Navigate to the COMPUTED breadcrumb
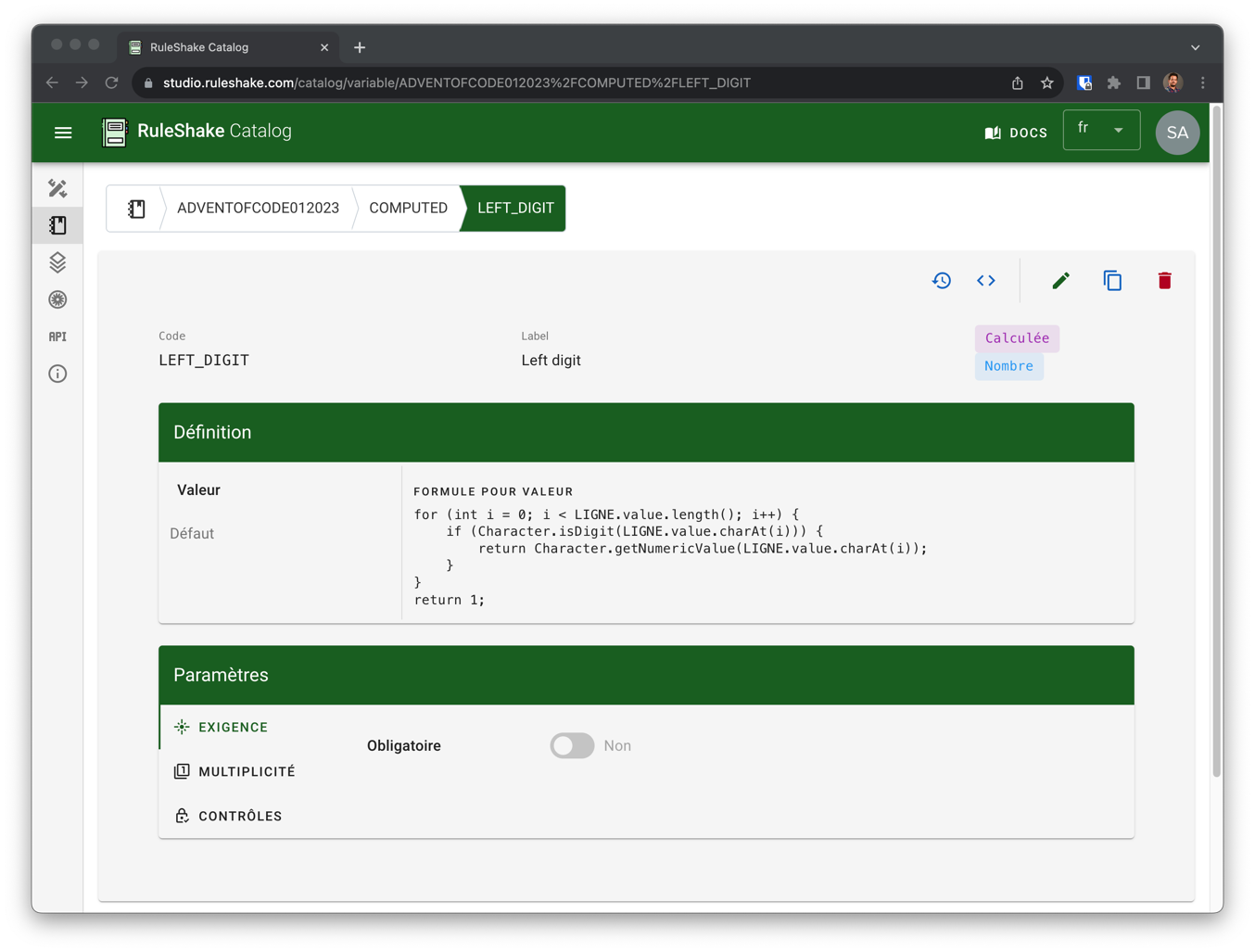The image size is (1255, 952). tap(408, 209)
